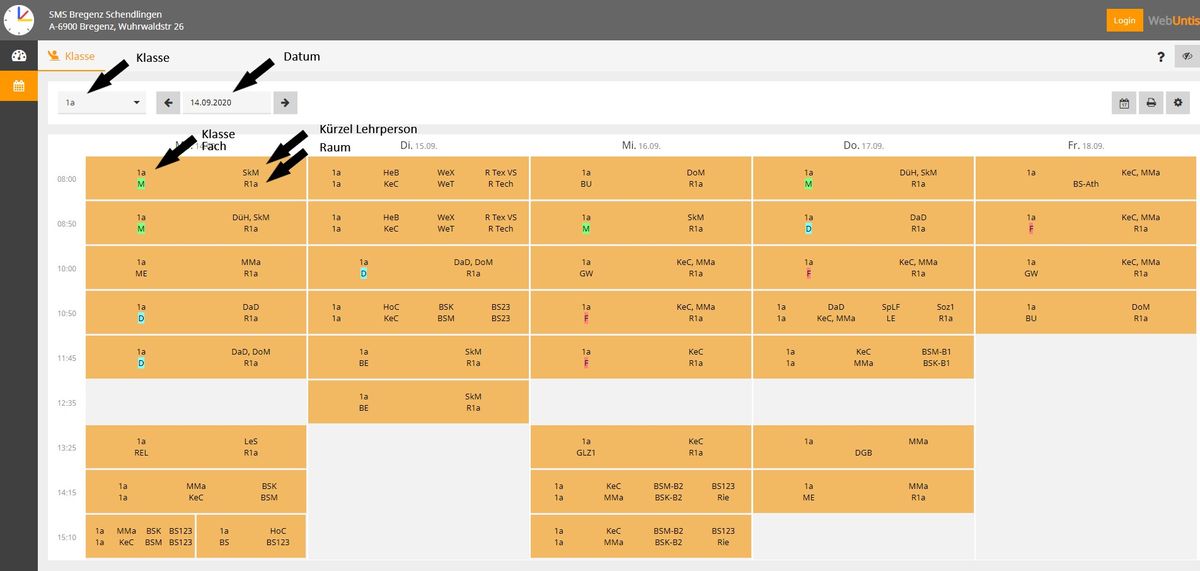Open Friday 08:00 BS-Ath lesson

tap(1085, 178)
